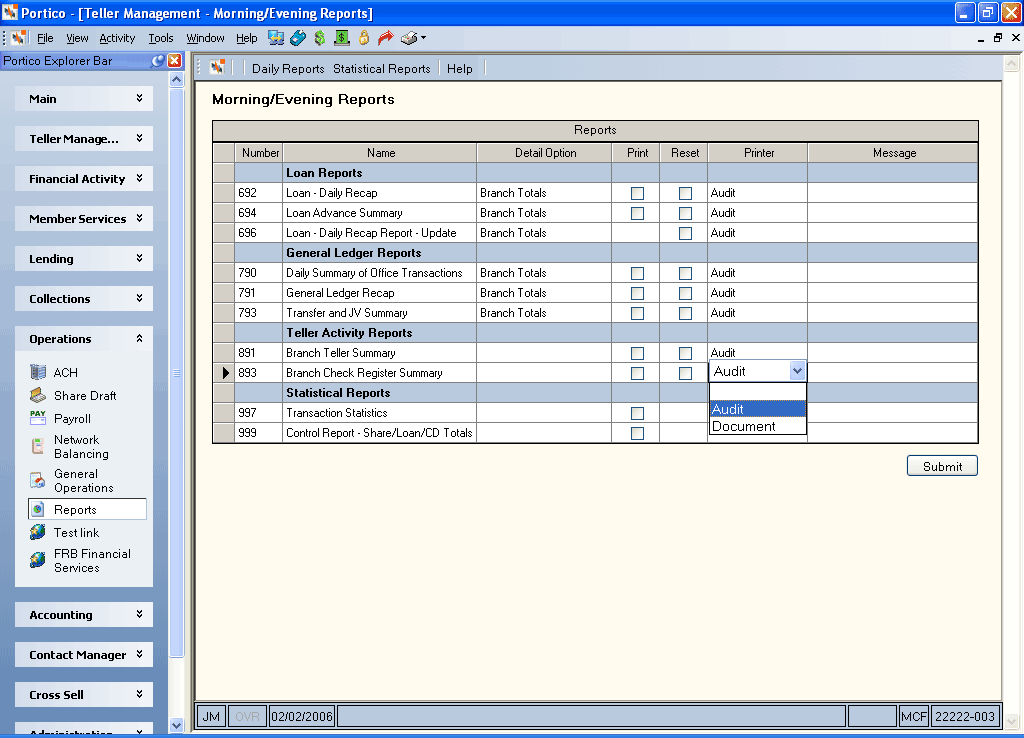The height and width of the screenshot is (738, 1024).
Task: Open the File menu
Action: [x=45, y=38]
